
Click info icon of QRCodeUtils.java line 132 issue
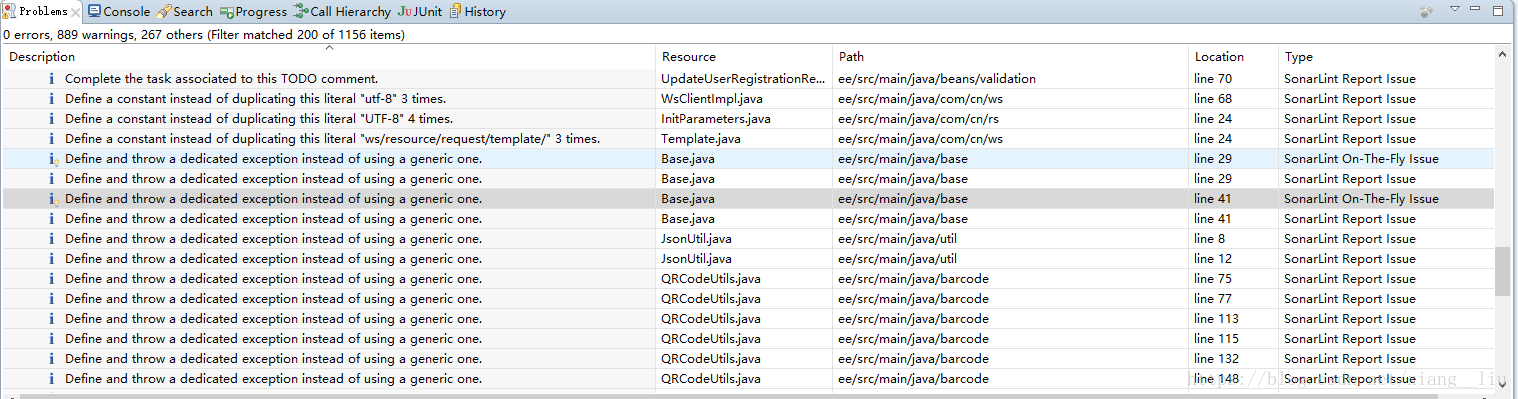click(x=52, y=359)
